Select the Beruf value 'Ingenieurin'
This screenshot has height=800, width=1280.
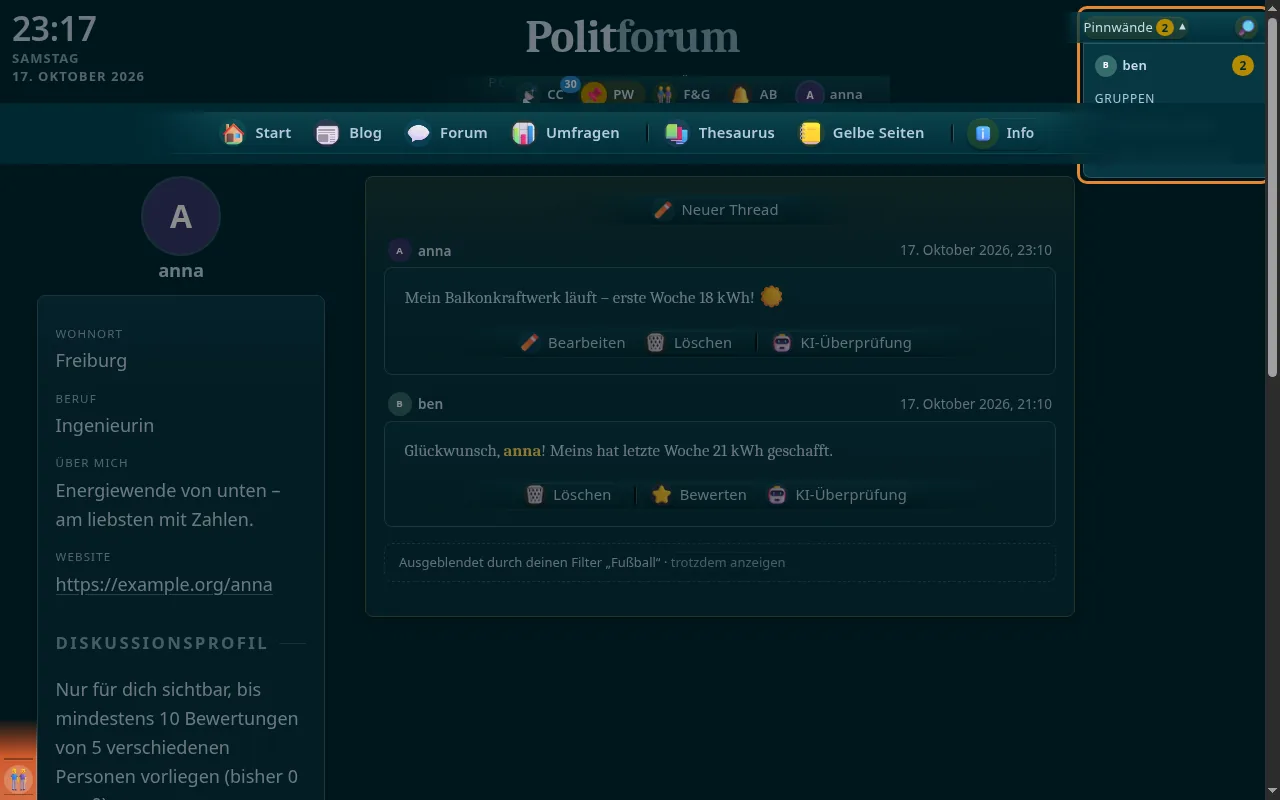tap(105, 426)
